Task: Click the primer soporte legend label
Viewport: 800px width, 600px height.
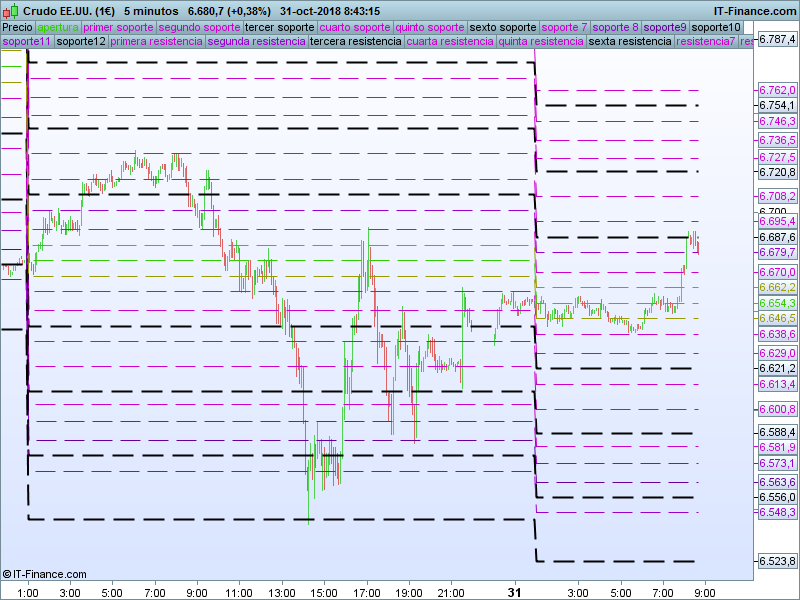Action: 118,27
